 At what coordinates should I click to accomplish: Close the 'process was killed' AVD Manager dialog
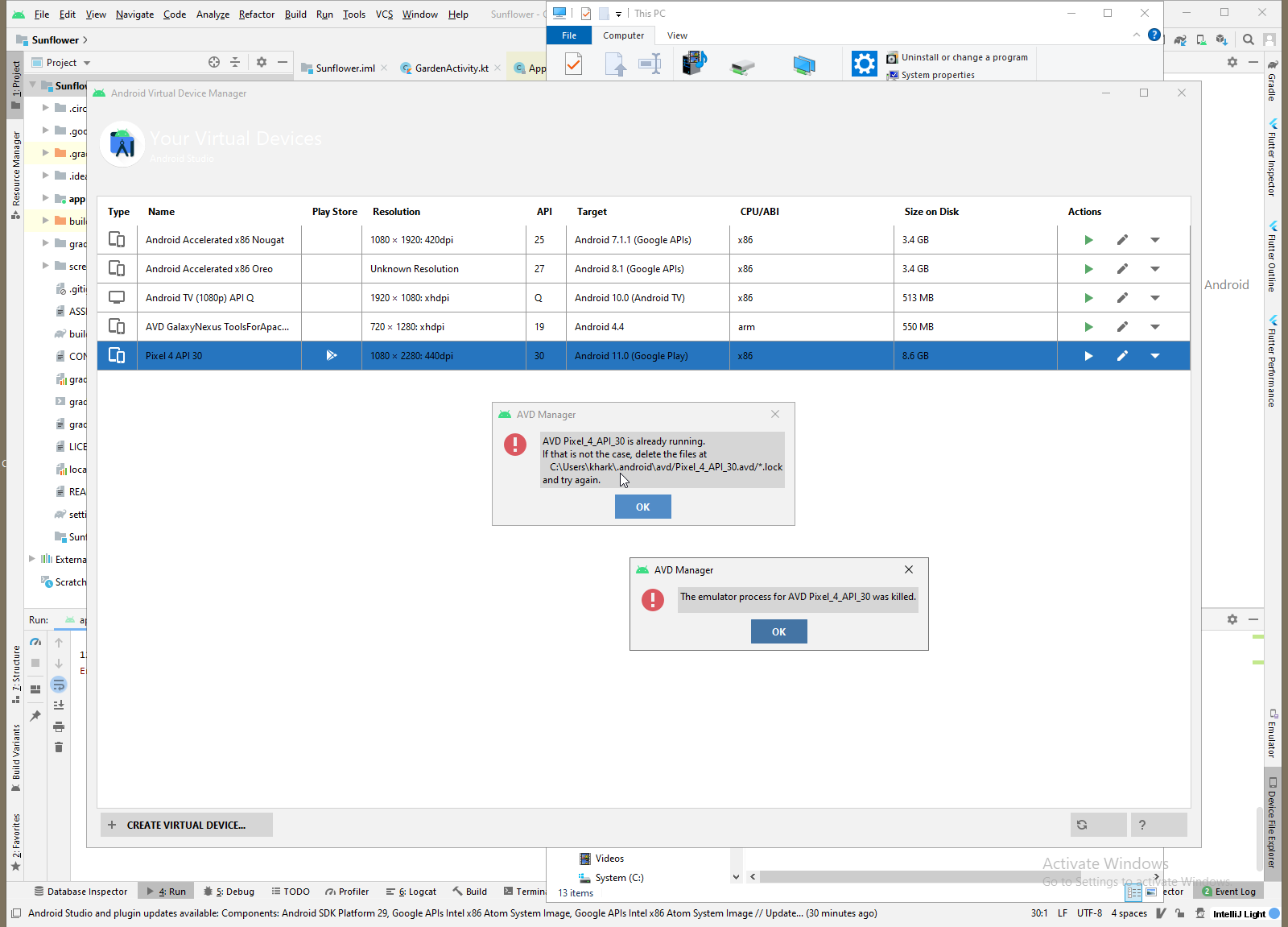click(909, 569)
